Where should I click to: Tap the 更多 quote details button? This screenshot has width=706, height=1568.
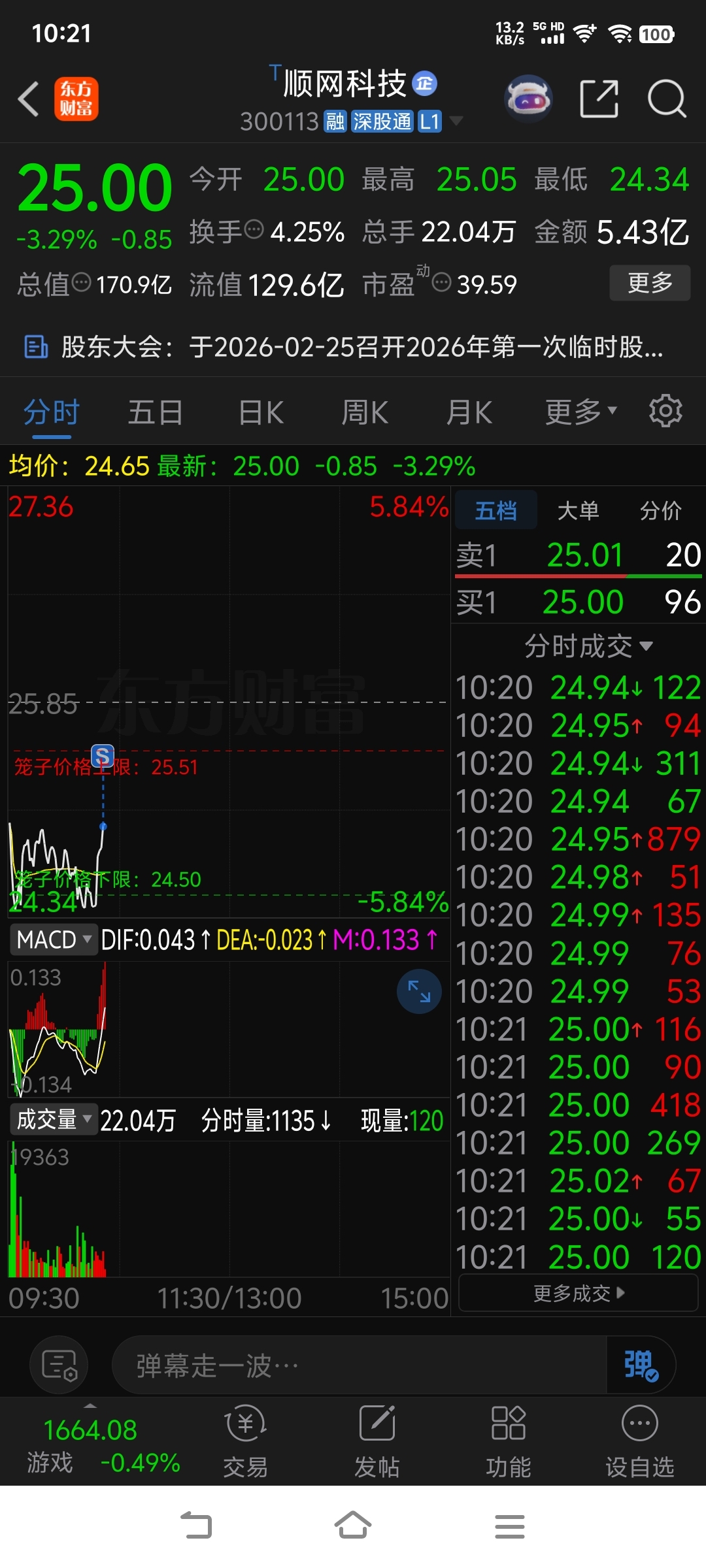(650, 283)
